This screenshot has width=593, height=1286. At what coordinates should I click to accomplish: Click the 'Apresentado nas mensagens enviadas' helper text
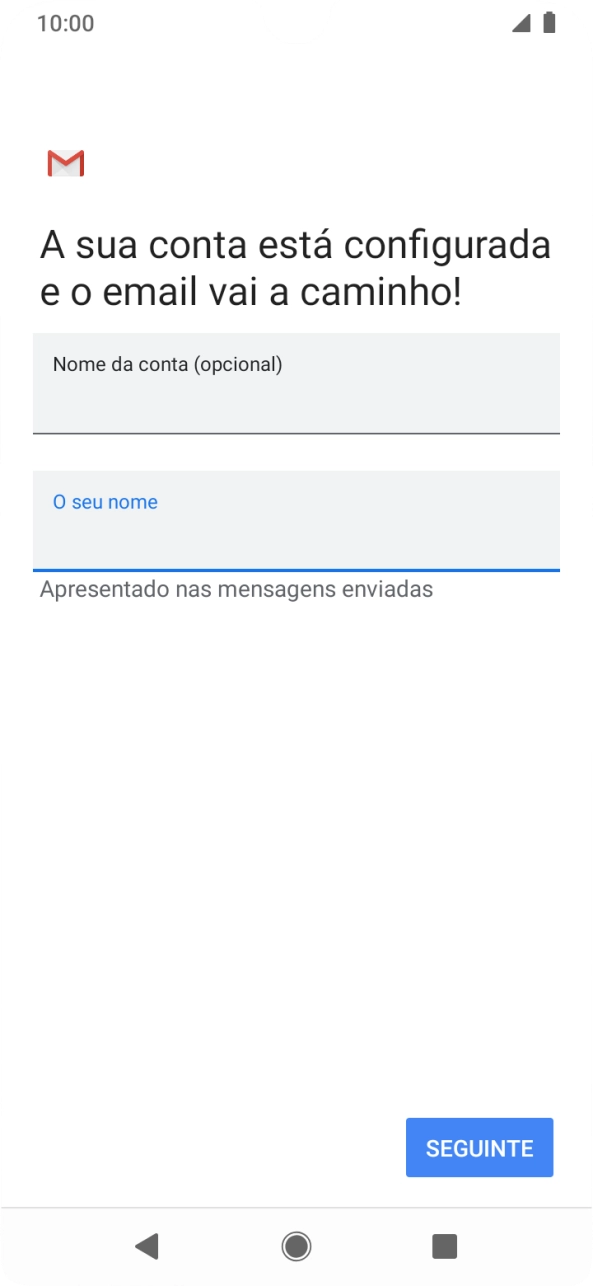[235, 589]
